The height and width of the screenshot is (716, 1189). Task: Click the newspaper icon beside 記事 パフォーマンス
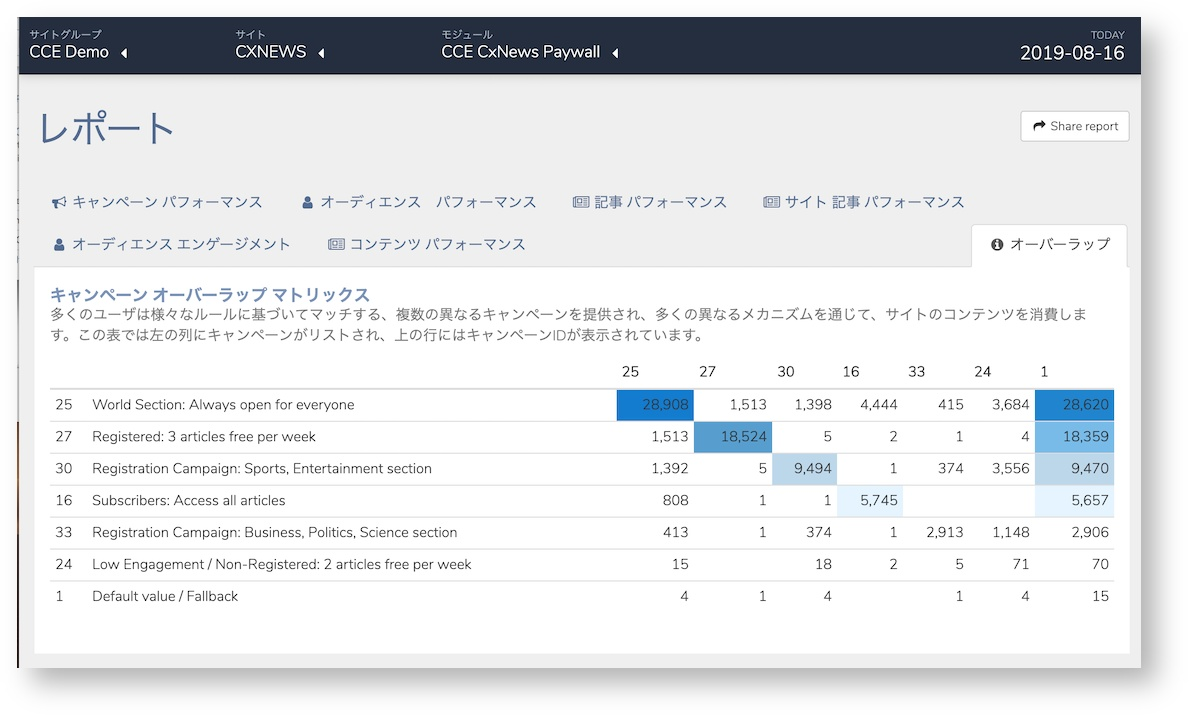[581, 203]
